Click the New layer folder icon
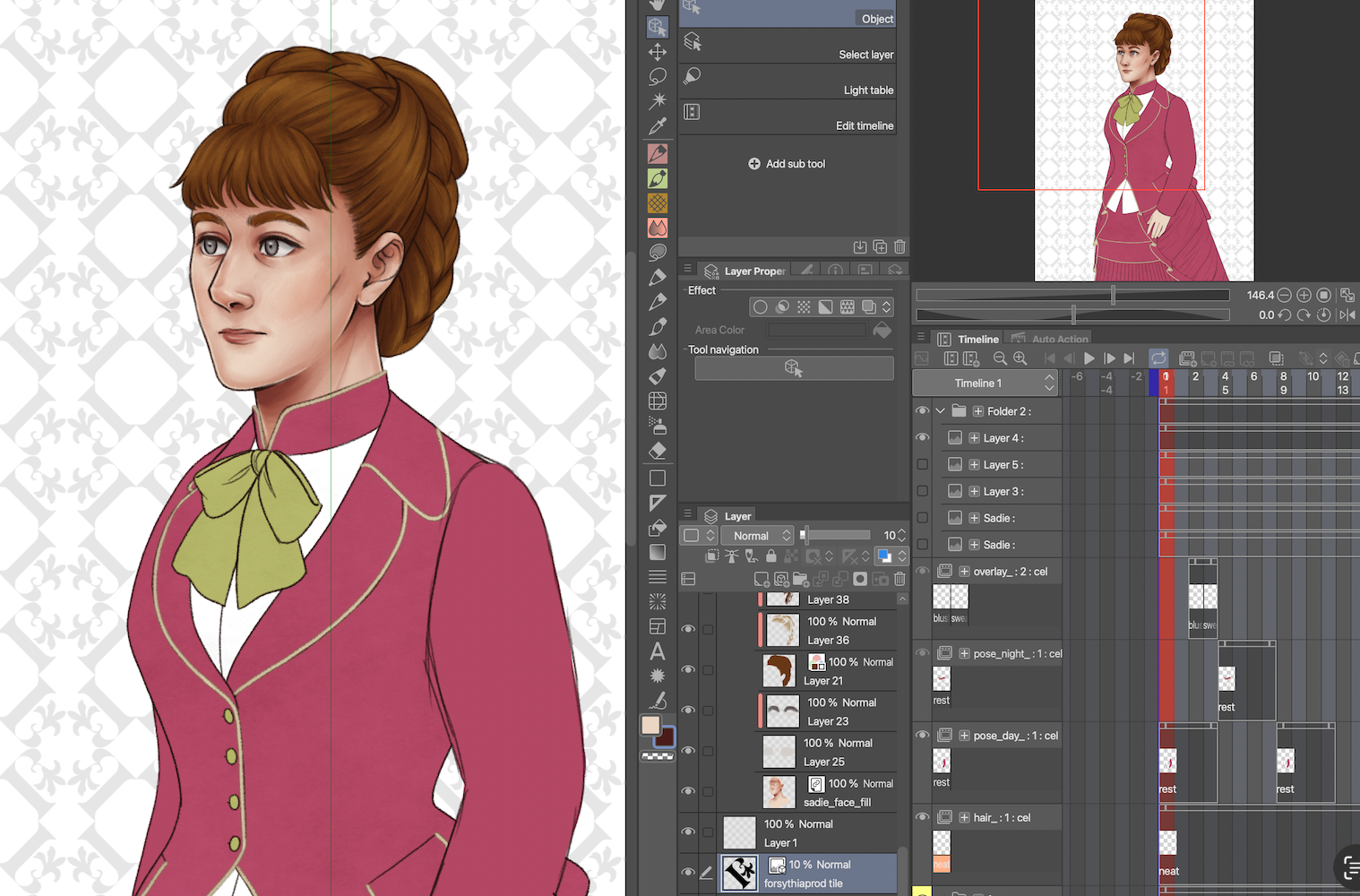 pos(800,580)
